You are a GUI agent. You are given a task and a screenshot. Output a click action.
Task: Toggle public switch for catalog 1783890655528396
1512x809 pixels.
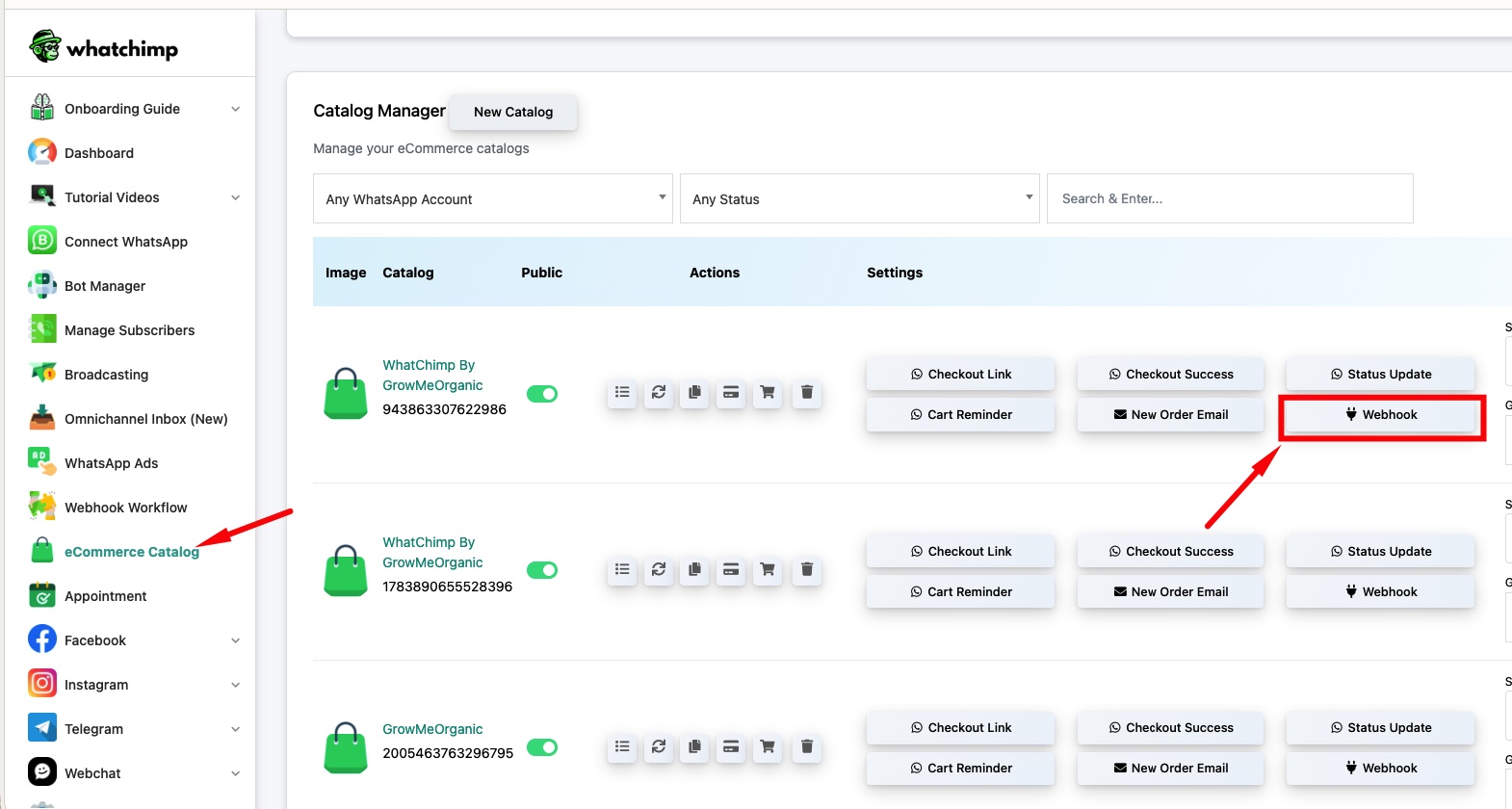(x=542, y=570)
